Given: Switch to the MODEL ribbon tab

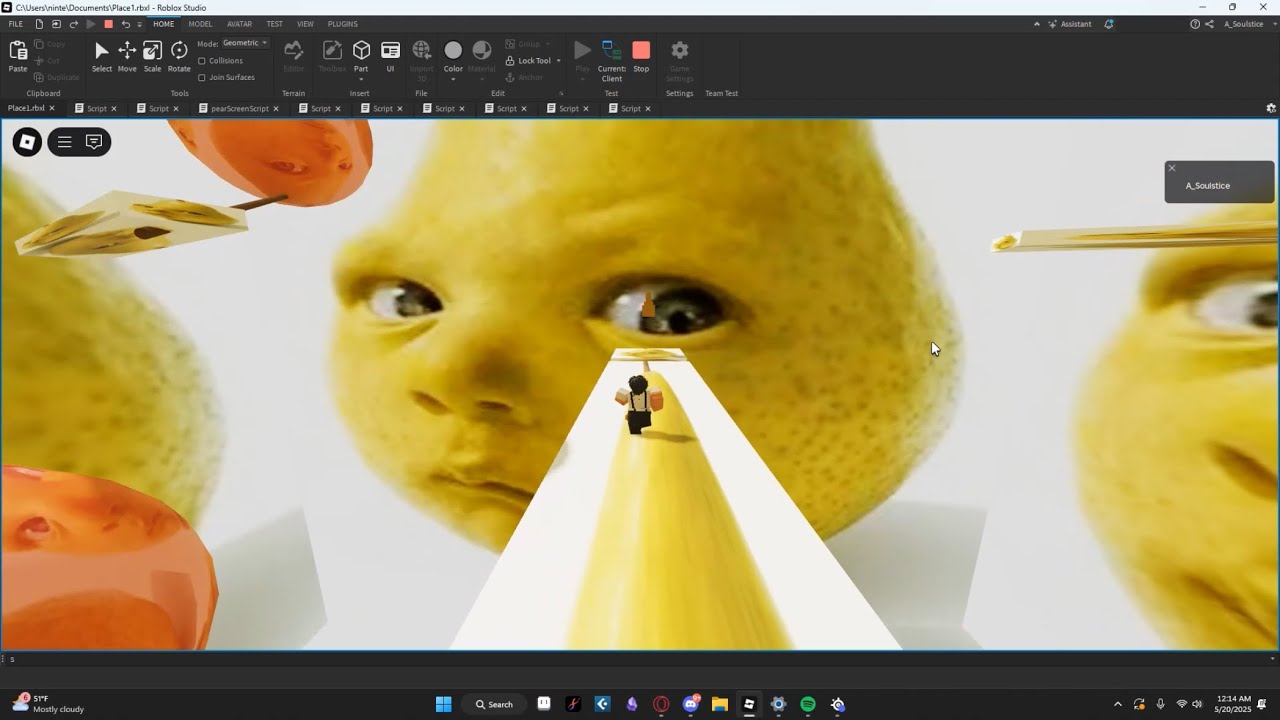Looking at the screenshot, I should click(x=200, y=24).
